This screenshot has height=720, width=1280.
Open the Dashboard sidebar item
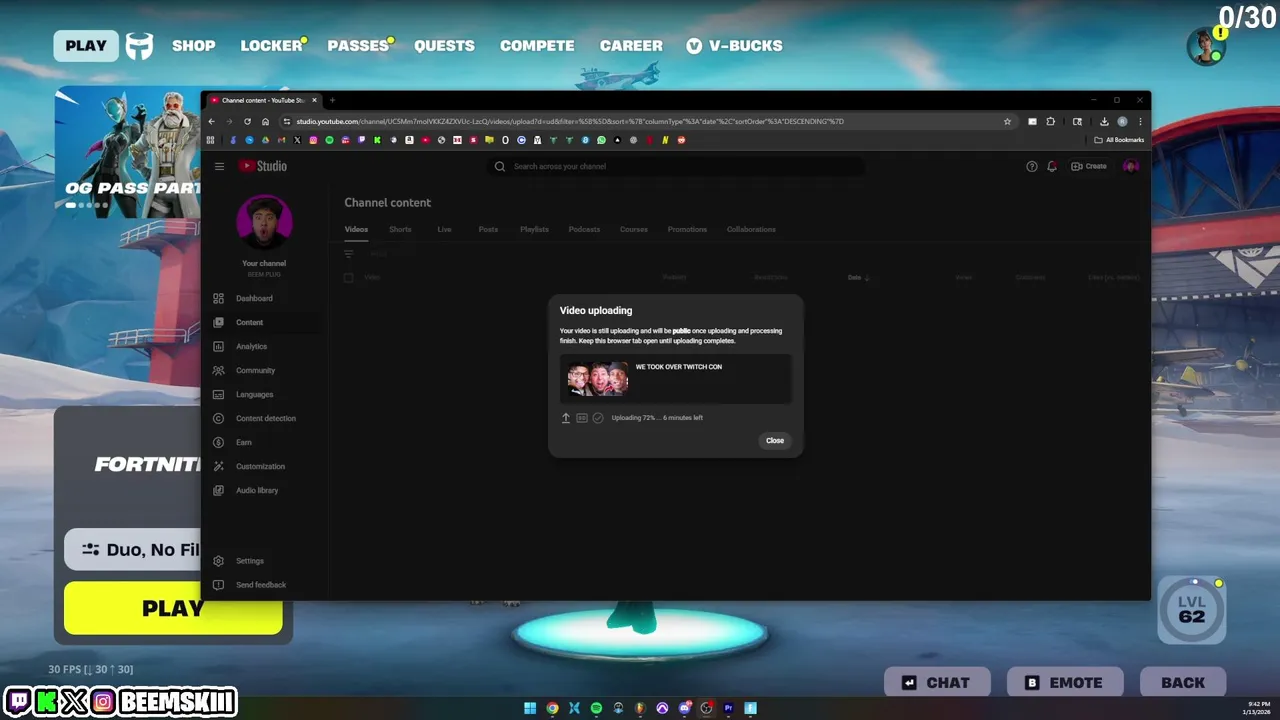point(254,298)
